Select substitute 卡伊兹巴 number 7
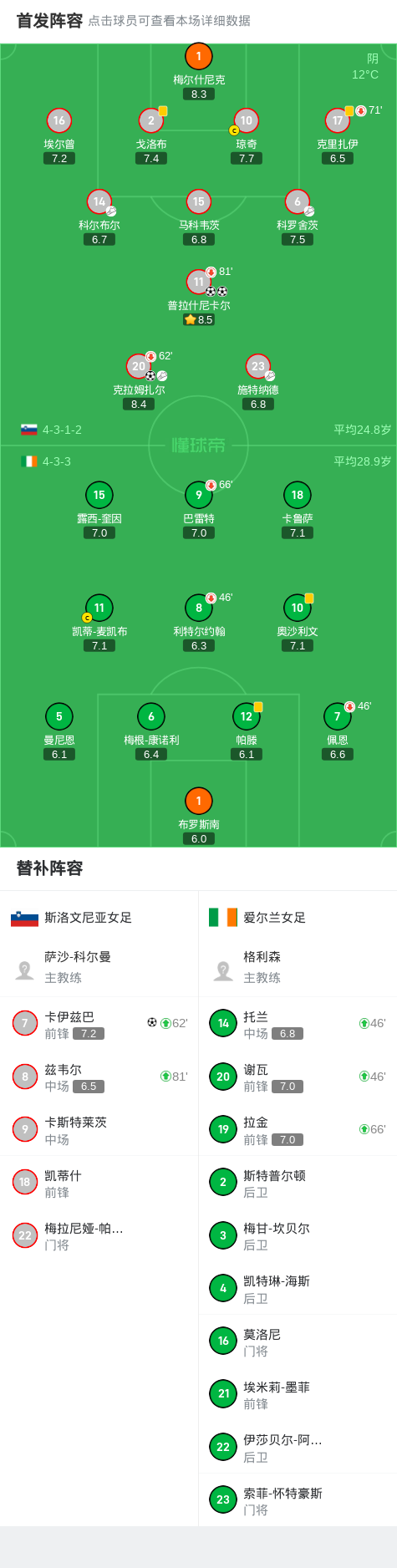The width and height of the screenshot is (397, 1568). click(99, 1024)
